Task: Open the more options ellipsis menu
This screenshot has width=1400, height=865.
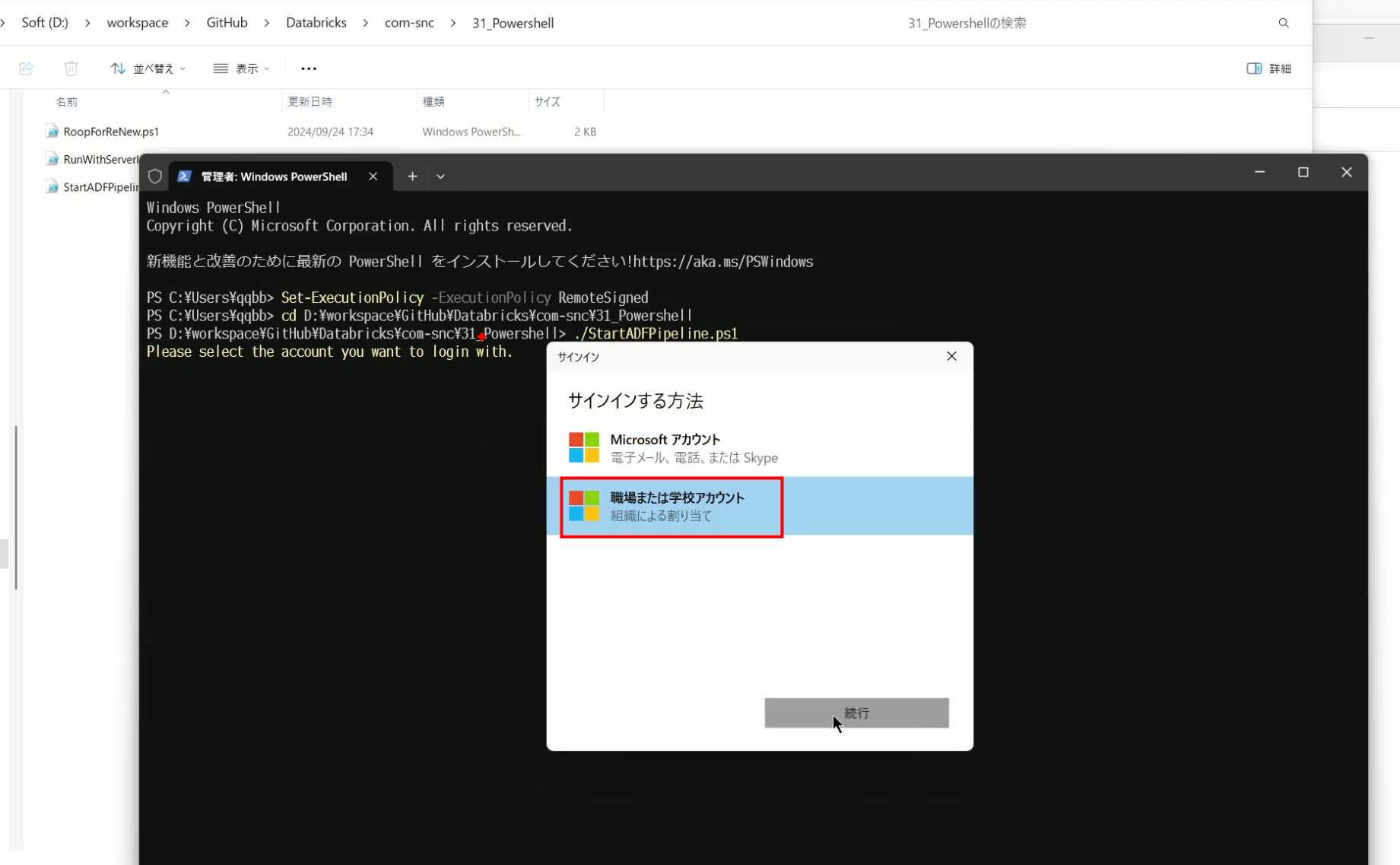Action: click(309, 68)
